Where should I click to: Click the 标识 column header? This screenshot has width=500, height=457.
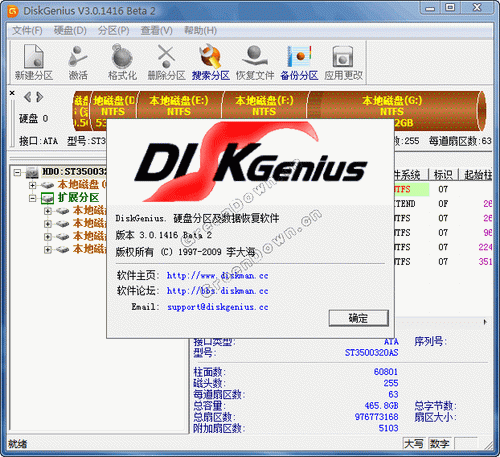tap(443, 175)
